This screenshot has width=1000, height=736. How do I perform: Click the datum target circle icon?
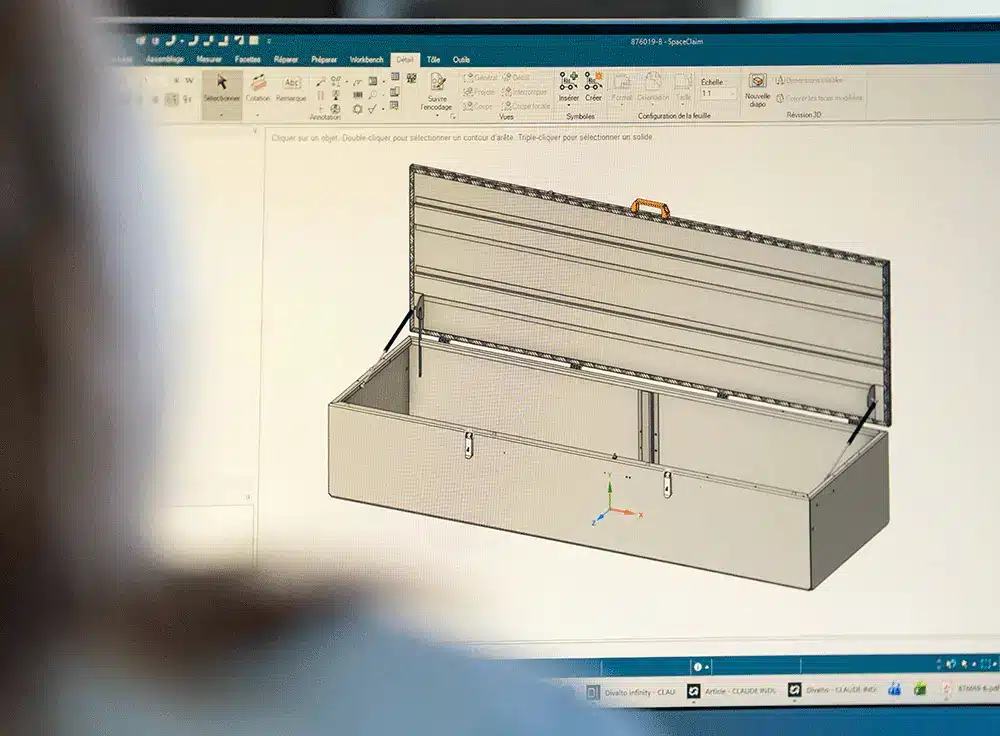335,109
